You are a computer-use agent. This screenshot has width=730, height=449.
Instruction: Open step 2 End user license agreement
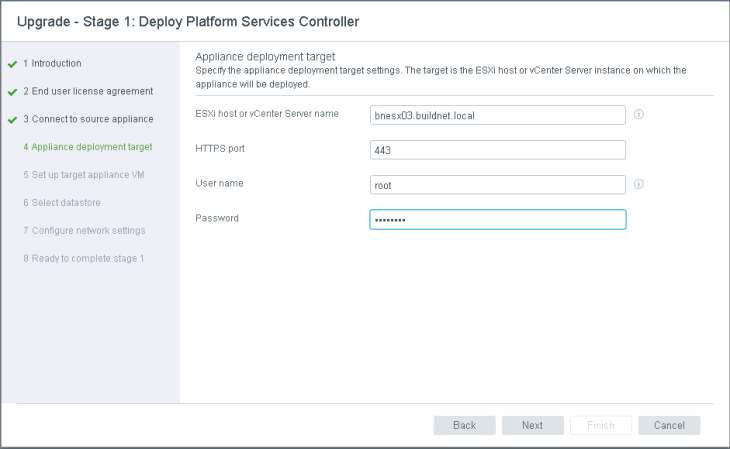88,92
